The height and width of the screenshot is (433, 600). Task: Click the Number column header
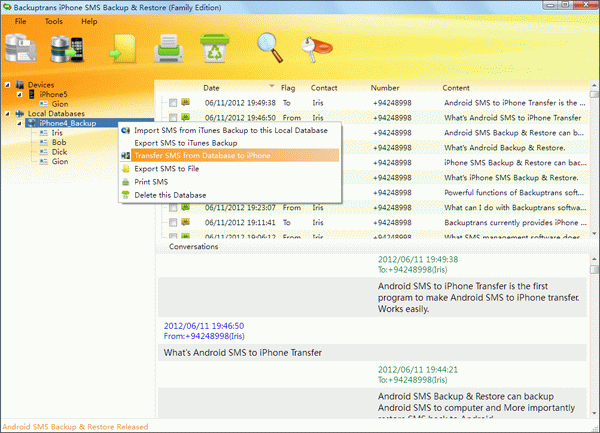point(385,88)
